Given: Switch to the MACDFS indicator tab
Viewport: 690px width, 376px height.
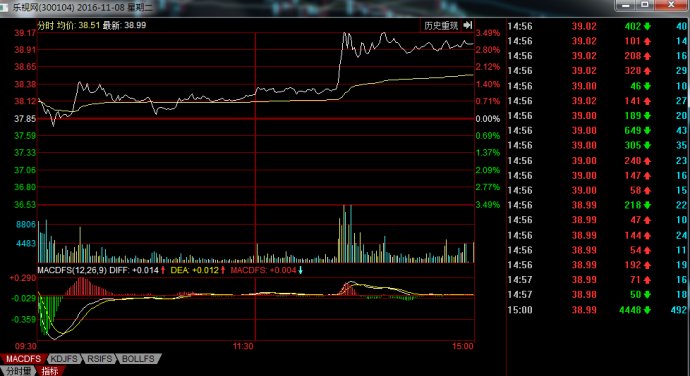Looking at the screenshot, I should [x=23, y=359].
